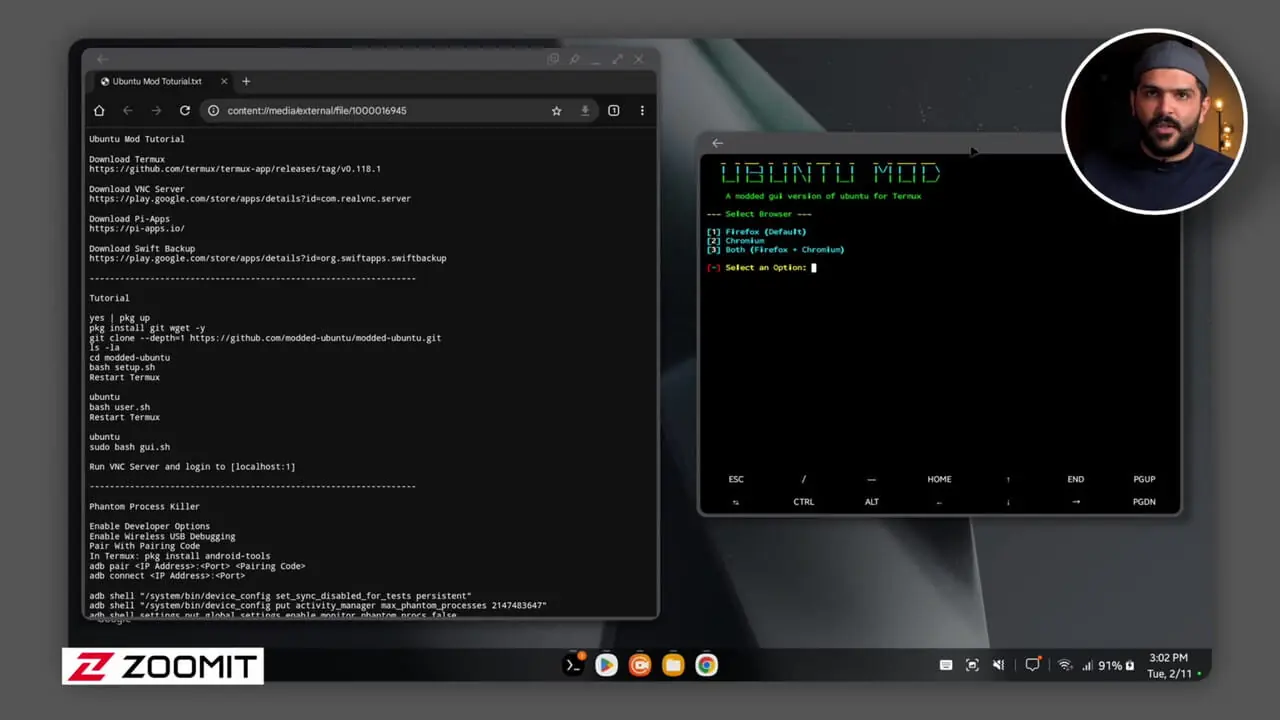
Task: Click the multi-window icon in Chrome header
Action: pyautogui.click(x=553, y=59)
